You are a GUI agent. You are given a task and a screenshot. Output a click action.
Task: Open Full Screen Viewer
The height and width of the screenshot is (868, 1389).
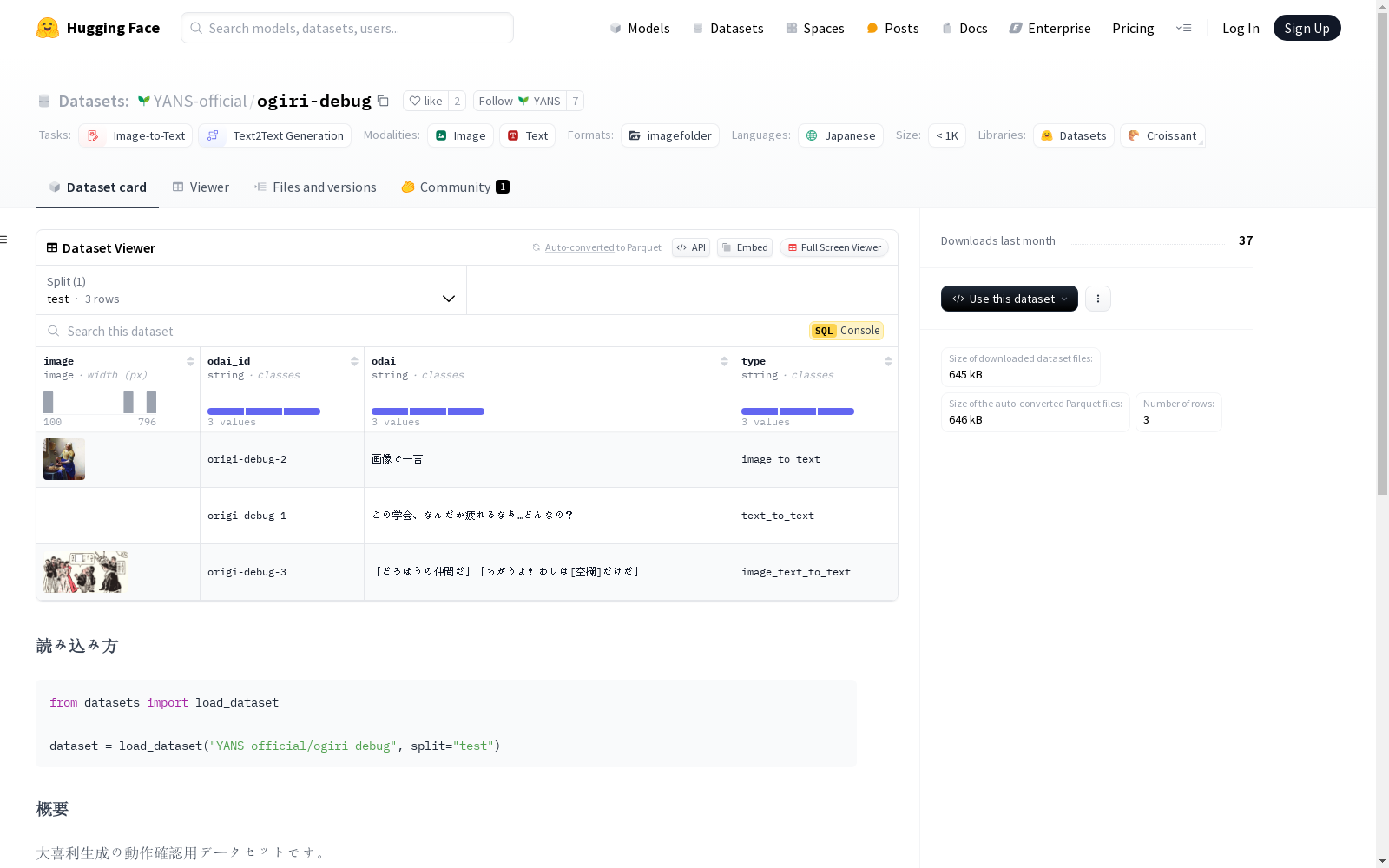point(834,247)
